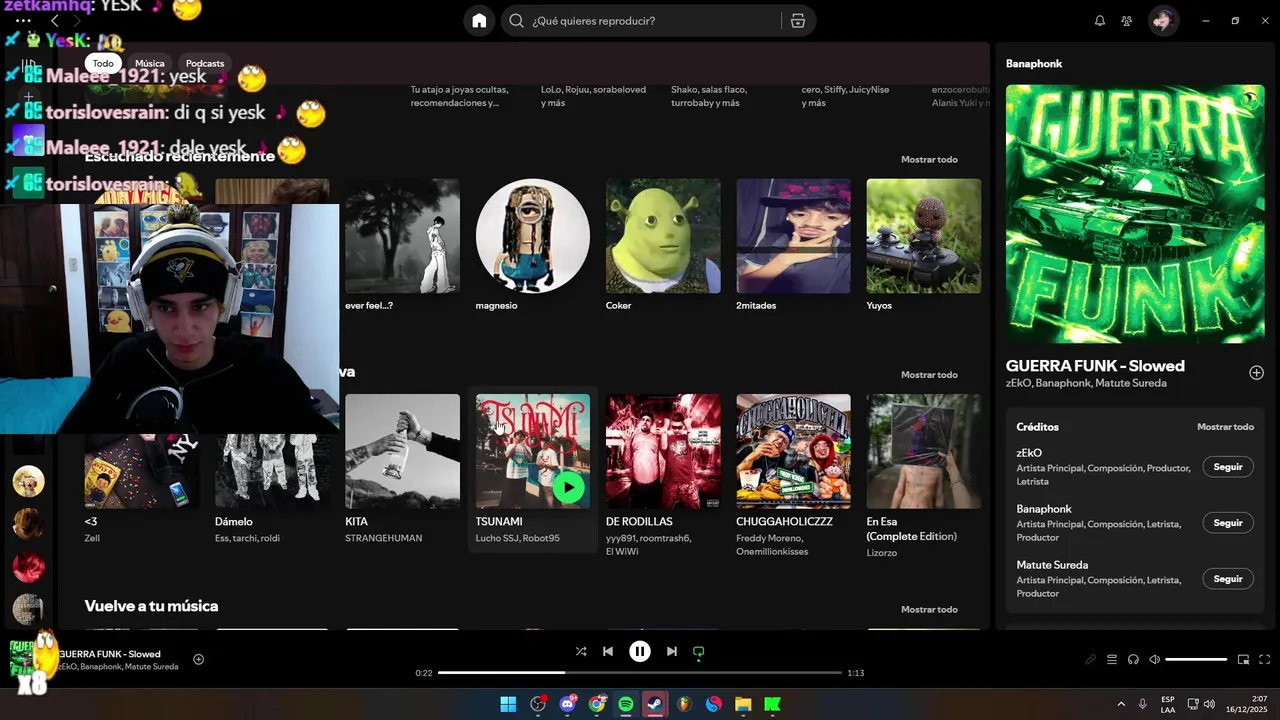Open the Browse icon in search bar

click(x=797, y=21)
